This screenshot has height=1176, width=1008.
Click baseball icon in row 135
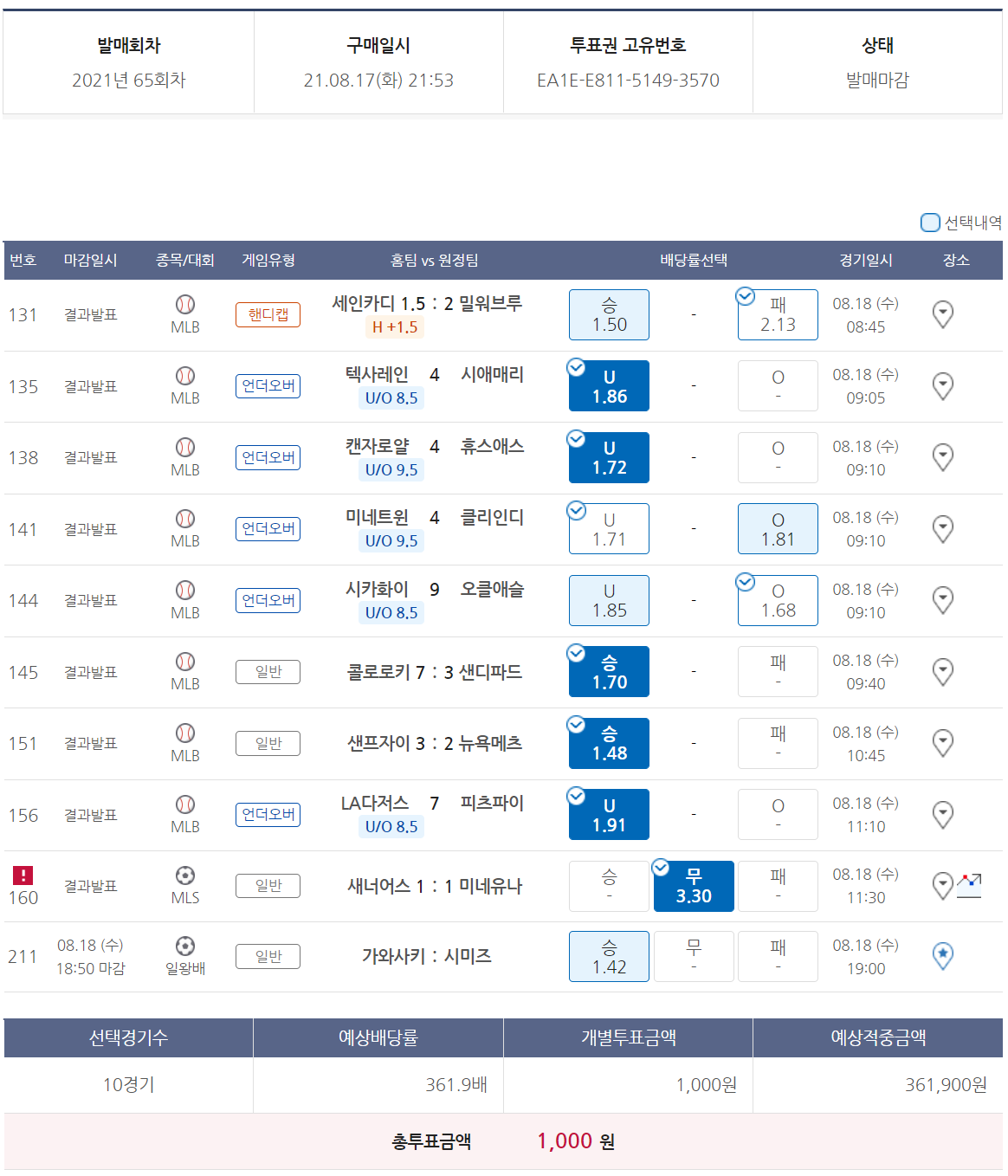185,375
